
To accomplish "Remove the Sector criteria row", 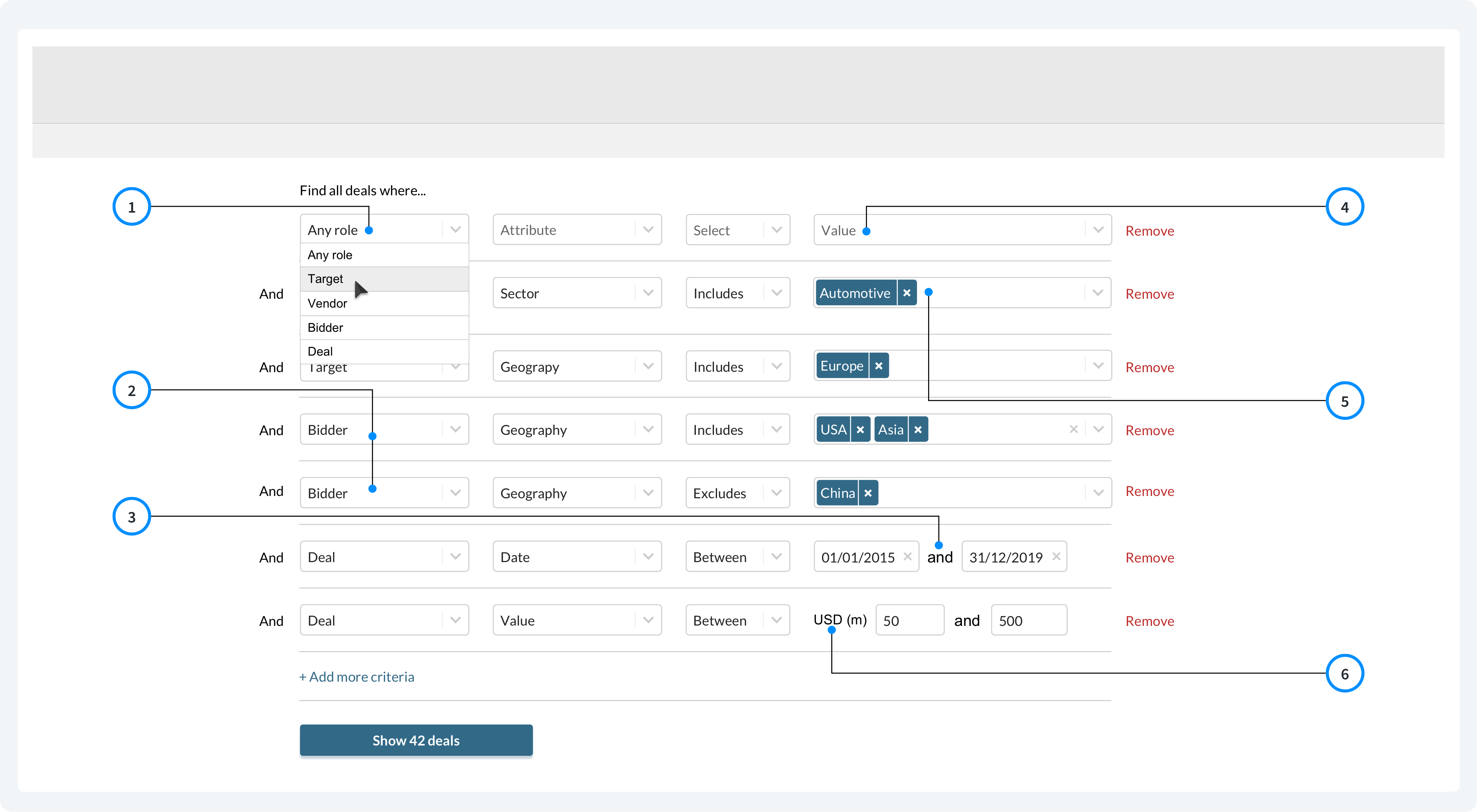I will pos(1149,294).
